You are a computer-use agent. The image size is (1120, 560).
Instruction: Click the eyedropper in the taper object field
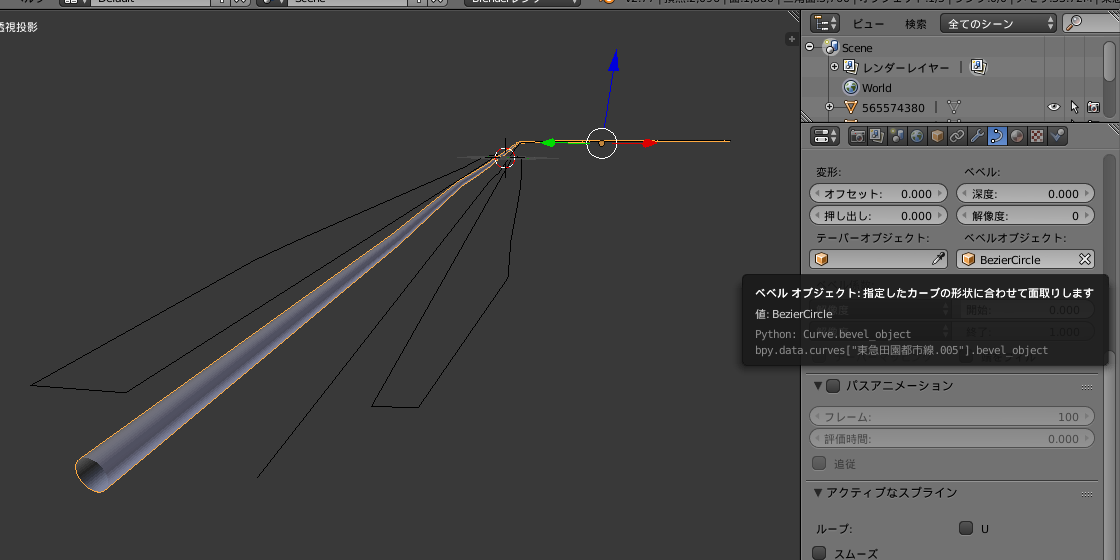point(939,259)
